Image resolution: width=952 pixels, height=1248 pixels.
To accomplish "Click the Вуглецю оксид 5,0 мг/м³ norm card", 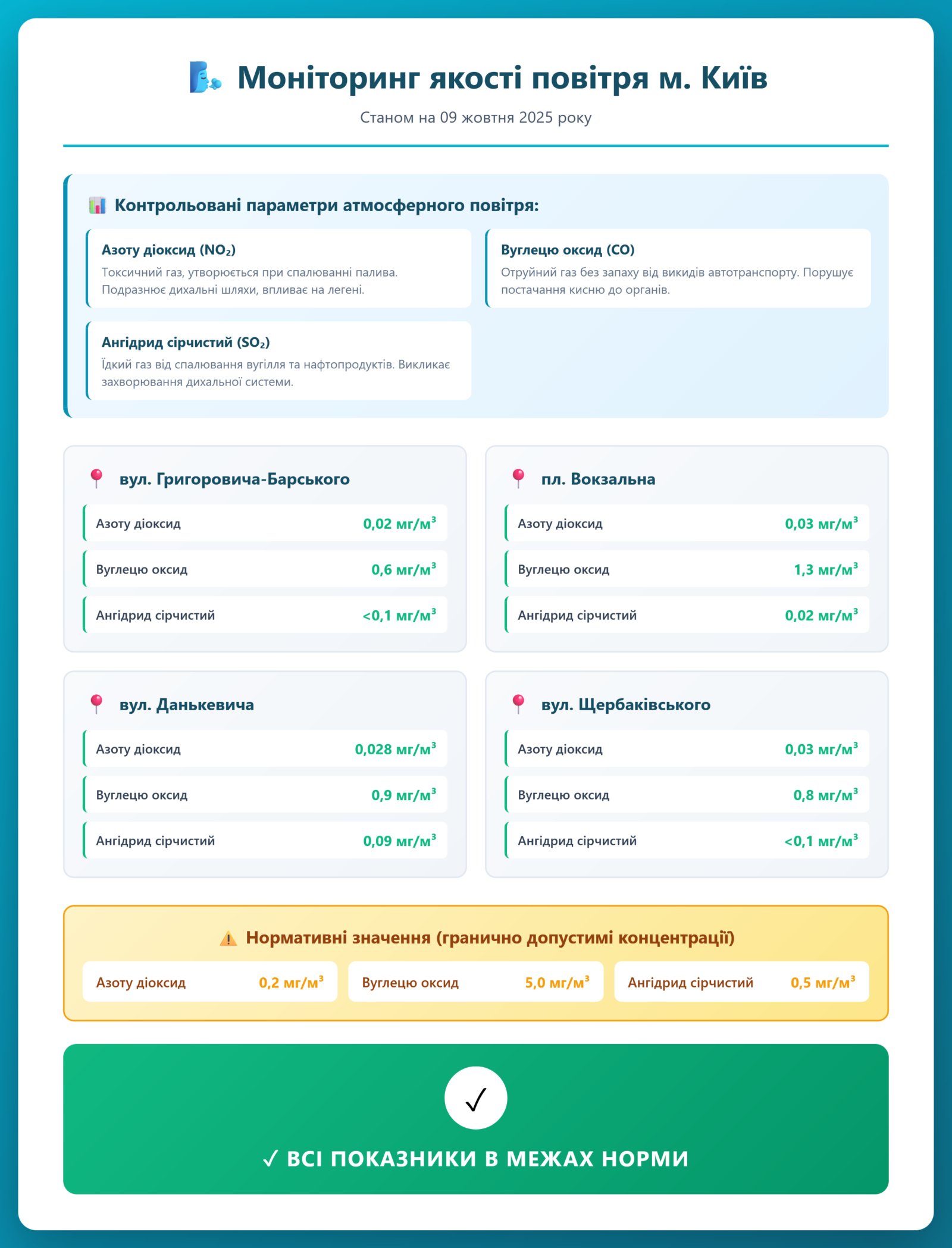I will pyautogui.click(x=475, y=982).
